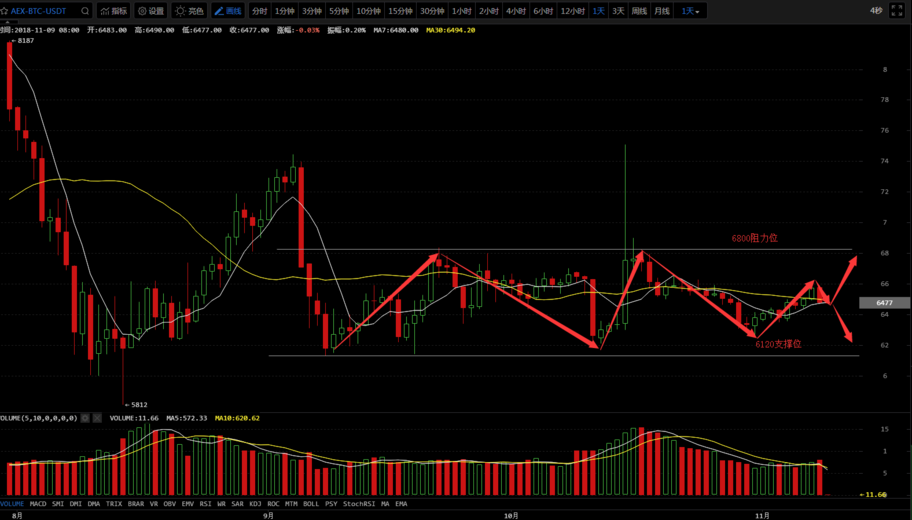This screenshot has width=912, height=520.
Task: Select the WR indicator tab
Action: [x=221, y=504]
